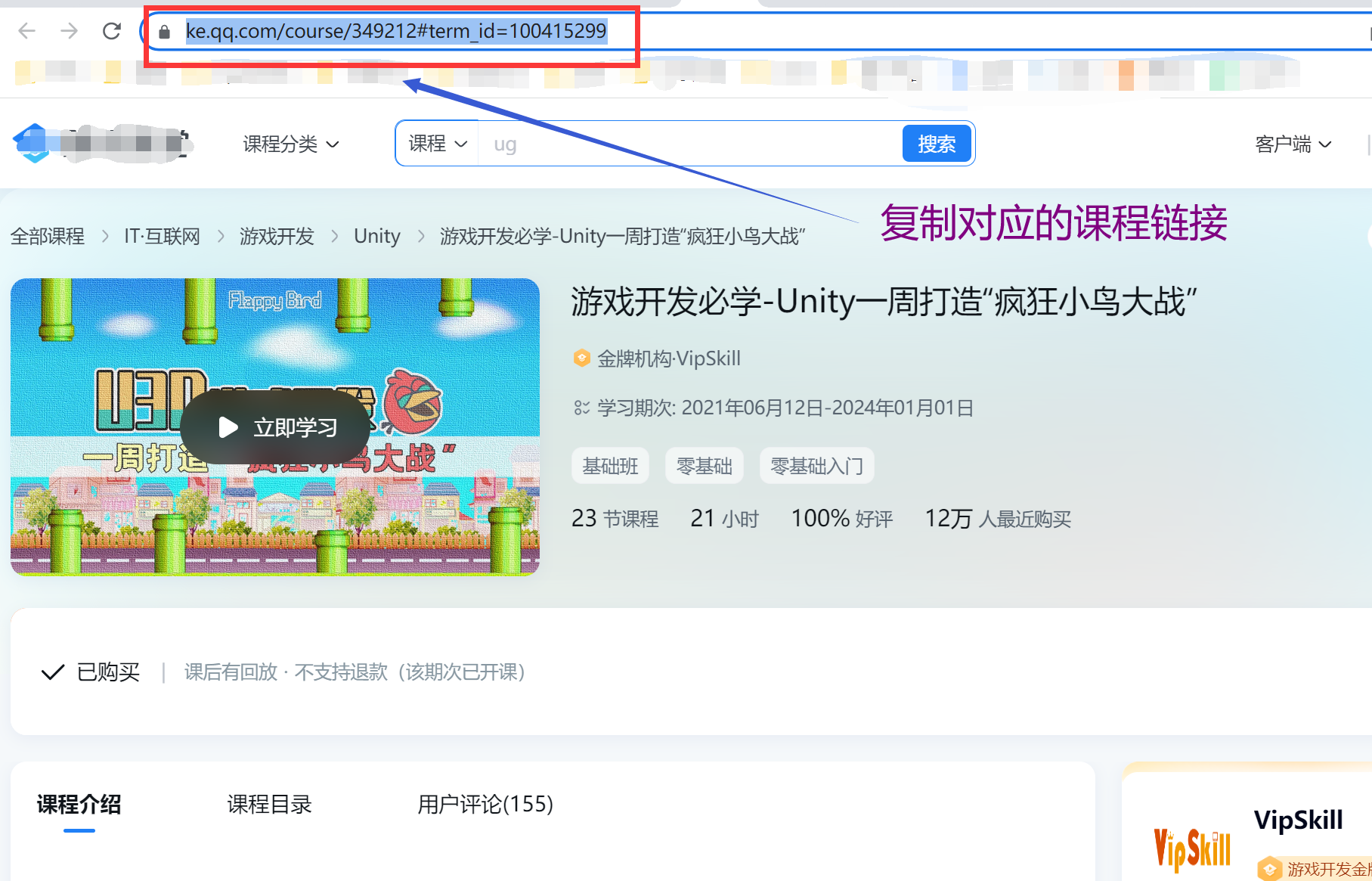Click 12万 人最近购买 stat
The width and height of the screenshot is (1372, 881).
[x=998, y=519]
